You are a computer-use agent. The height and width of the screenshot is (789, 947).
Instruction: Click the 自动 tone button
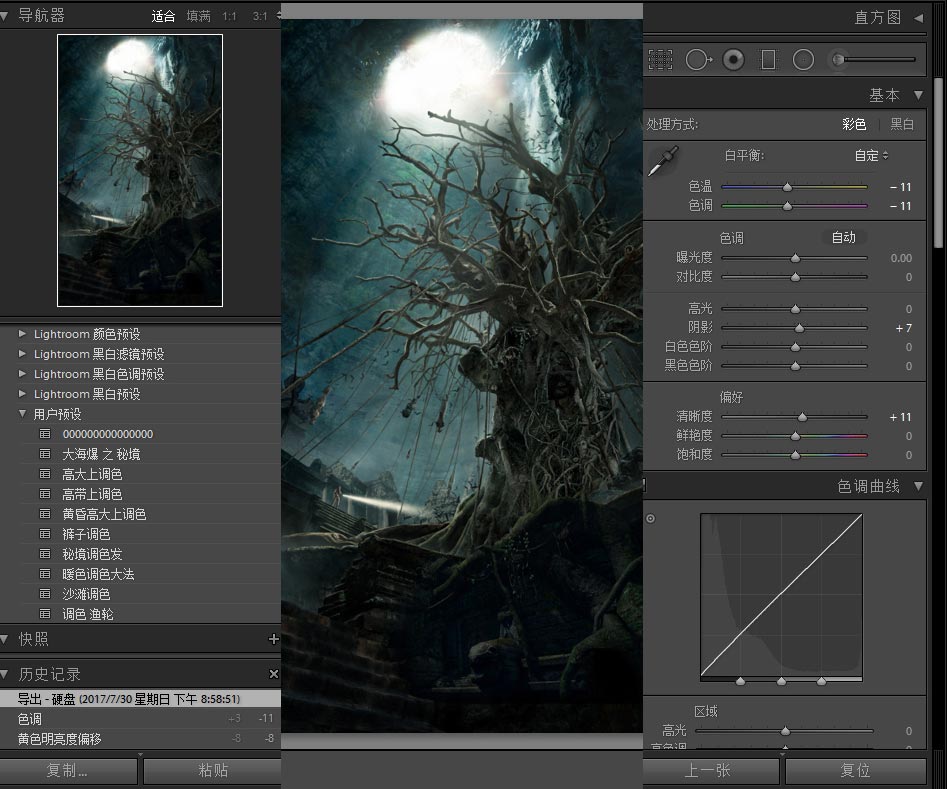[x=843, y=237]
